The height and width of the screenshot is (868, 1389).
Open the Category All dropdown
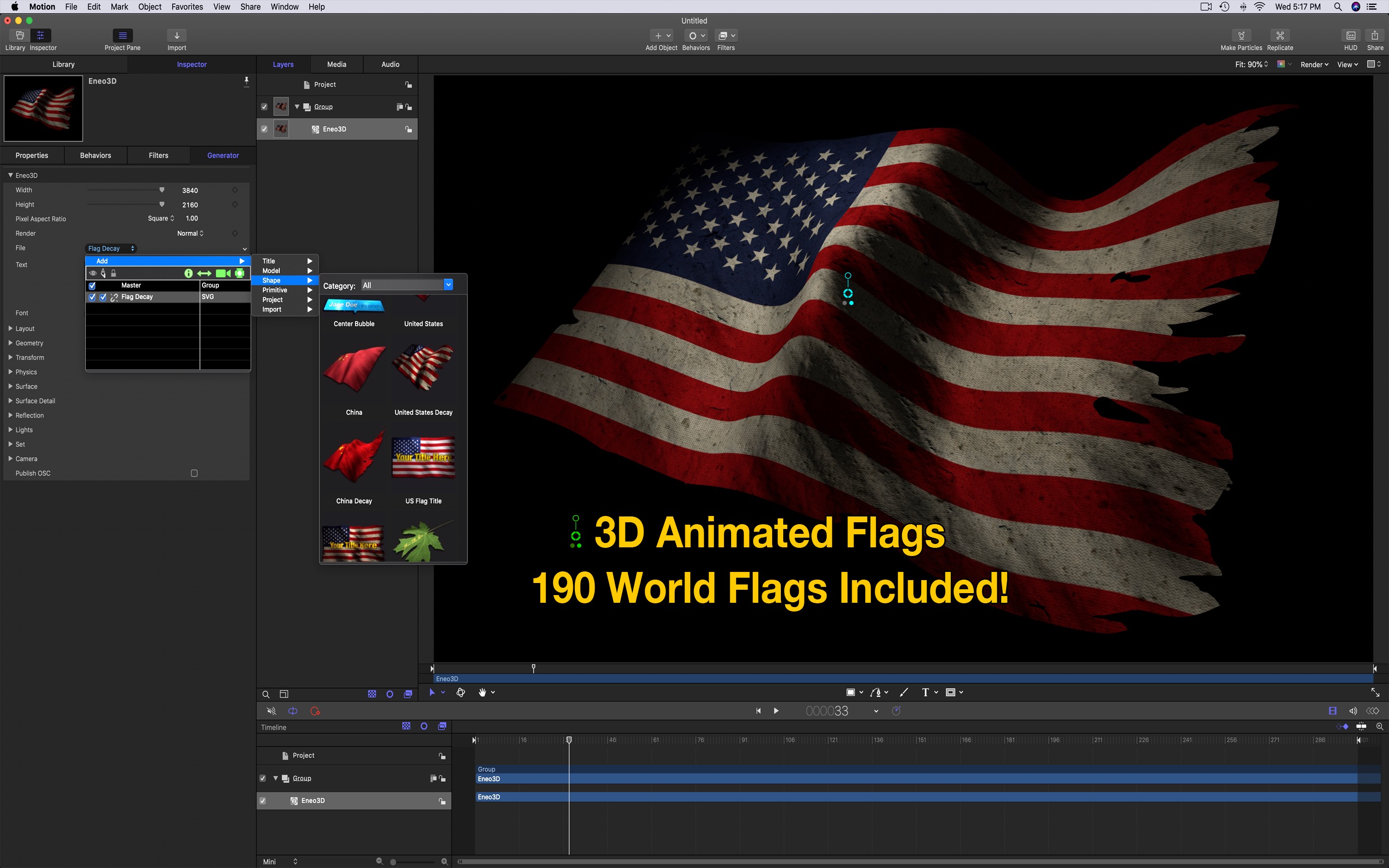click(x=407, y=285)
